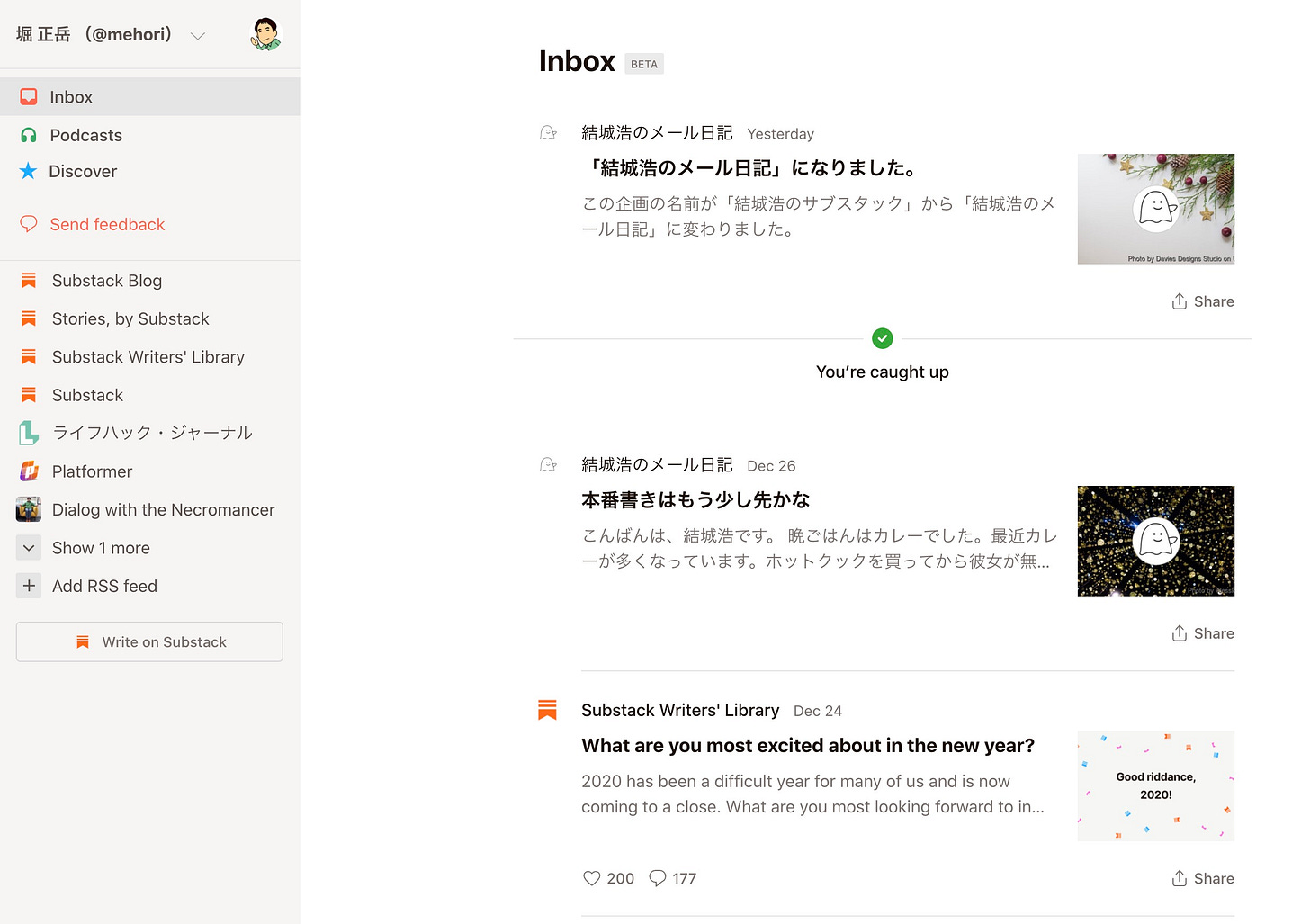Open What are you most excited about post
Viewport: 1310px width, 924px height.
pos(808,746)
